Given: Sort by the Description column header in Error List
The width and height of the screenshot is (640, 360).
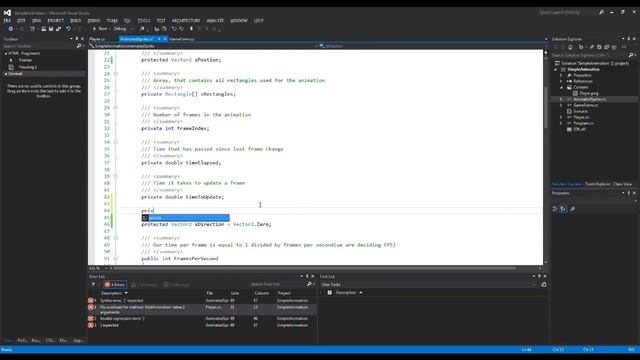Looking at the screenshot, I should tap(111, 293).
